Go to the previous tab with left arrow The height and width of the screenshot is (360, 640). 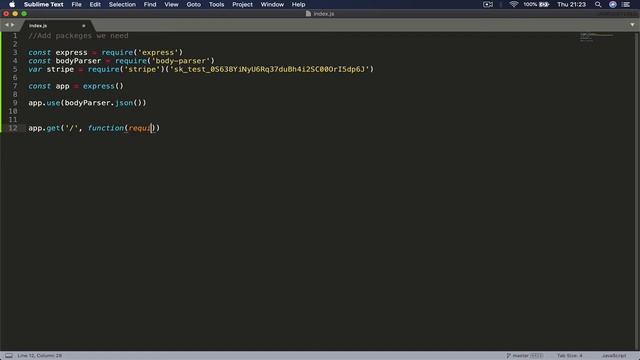6,25
